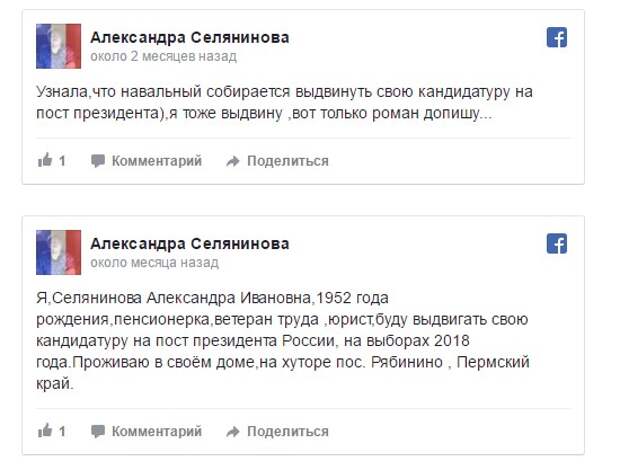
Task: Click 'Комментарий' under the Навальный post
Action: (157, 161)
